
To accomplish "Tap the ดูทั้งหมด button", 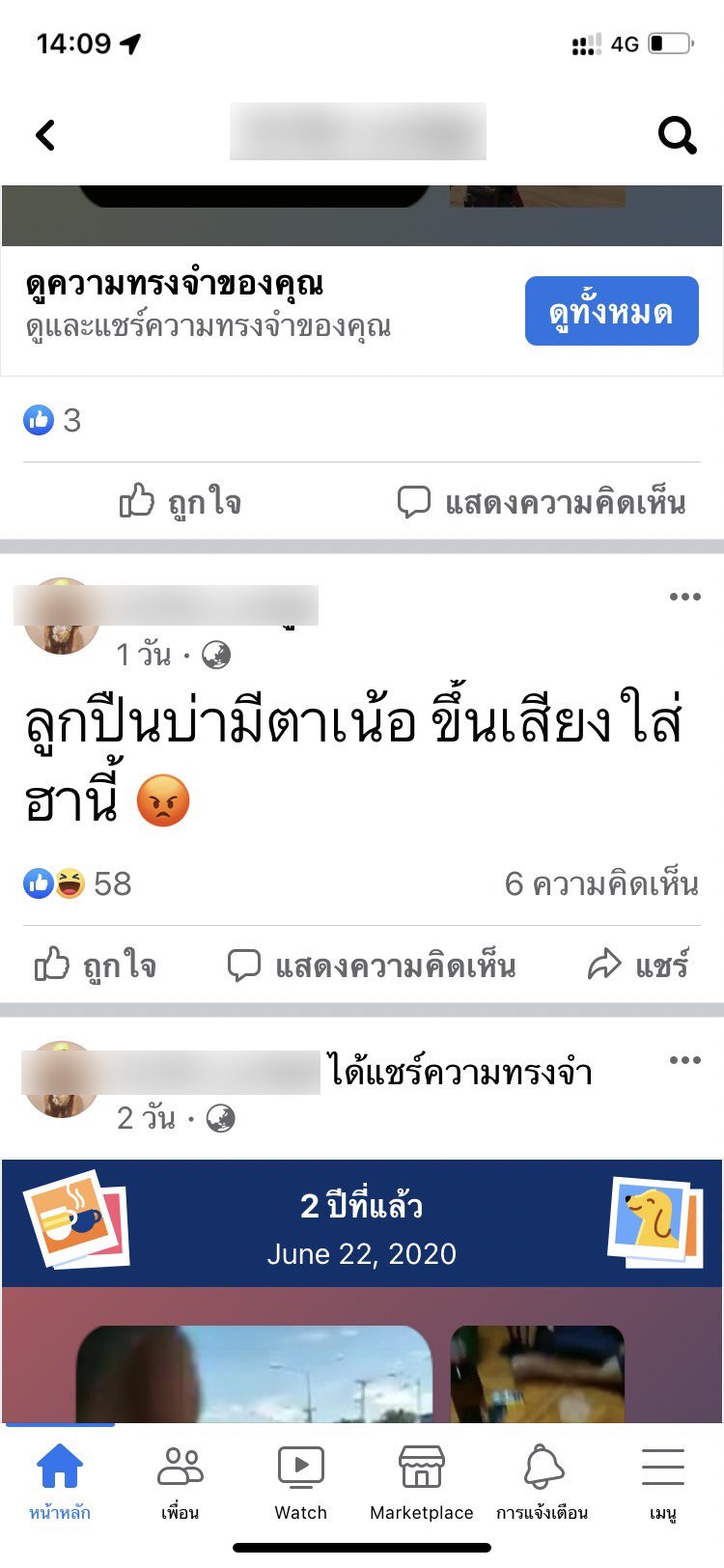I will (611, 311).
